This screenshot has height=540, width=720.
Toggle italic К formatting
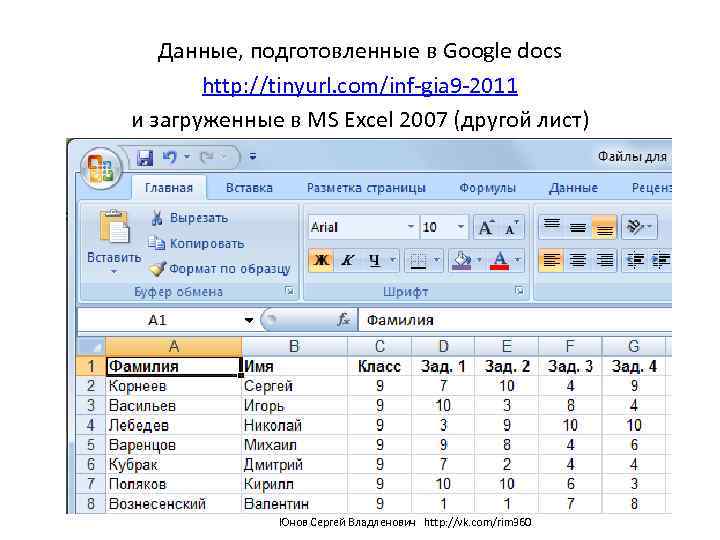(x=347, y=260)
